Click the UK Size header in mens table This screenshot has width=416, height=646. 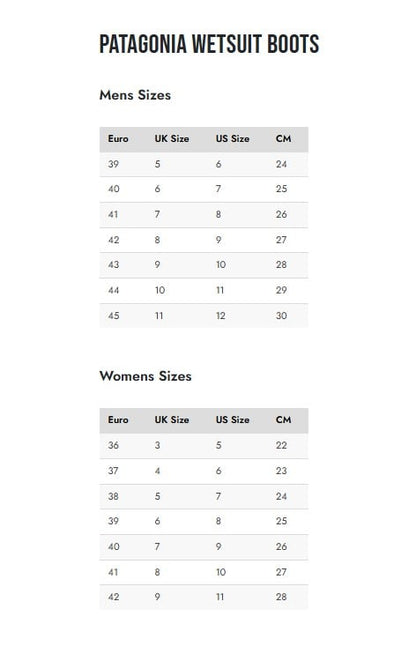tap(172, 139)
